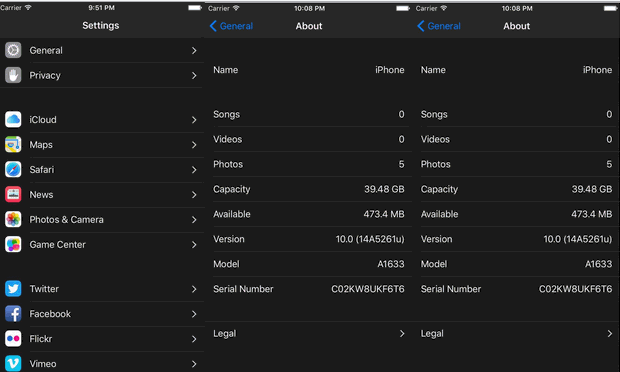This screenshot has width=620, height=372.
Task: Tap the Maps app icon
Action: click(13, 144)
